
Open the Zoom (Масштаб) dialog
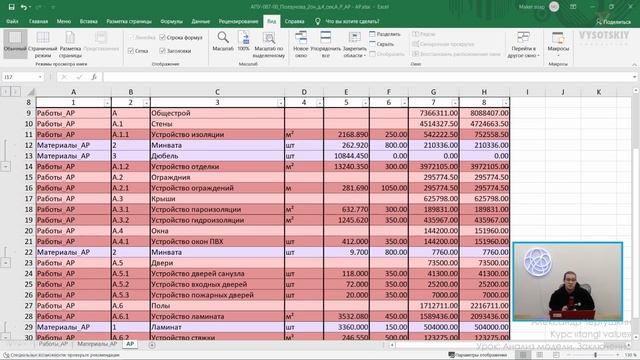point(223,41)
